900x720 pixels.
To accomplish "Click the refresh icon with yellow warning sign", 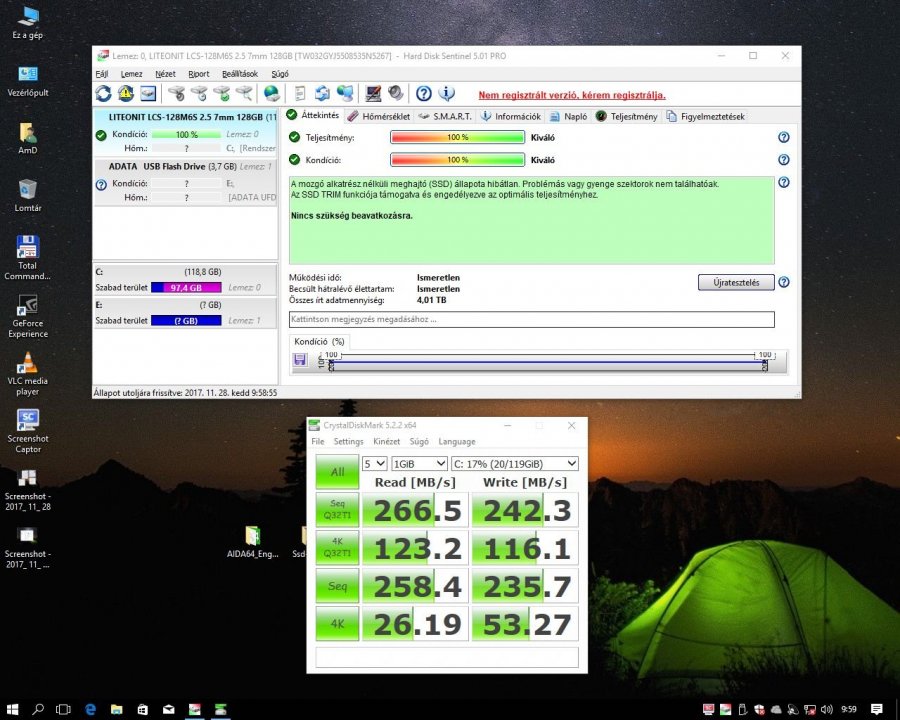I will point(126,94).
